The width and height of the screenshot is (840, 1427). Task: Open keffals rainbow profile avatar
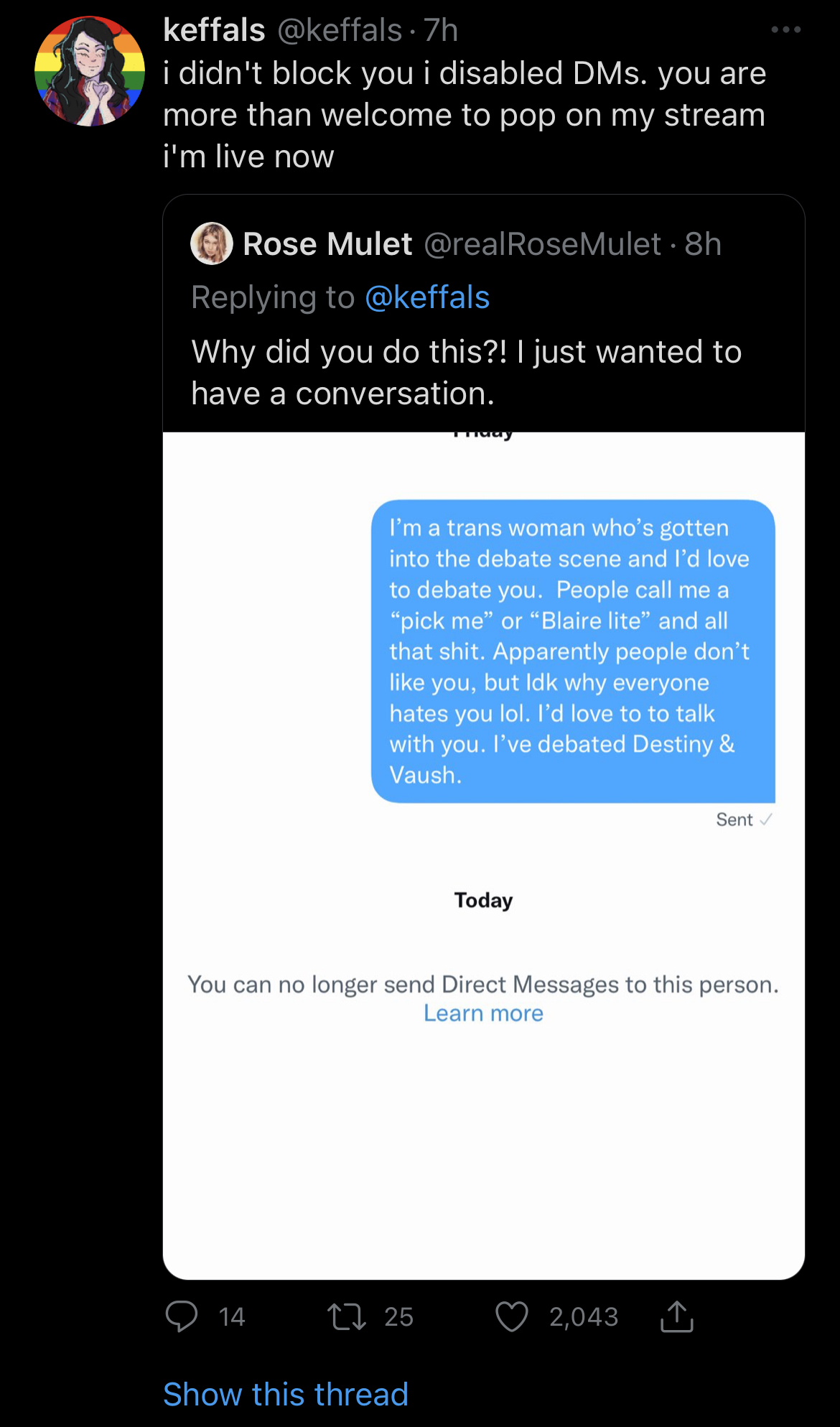click(90, 71)
